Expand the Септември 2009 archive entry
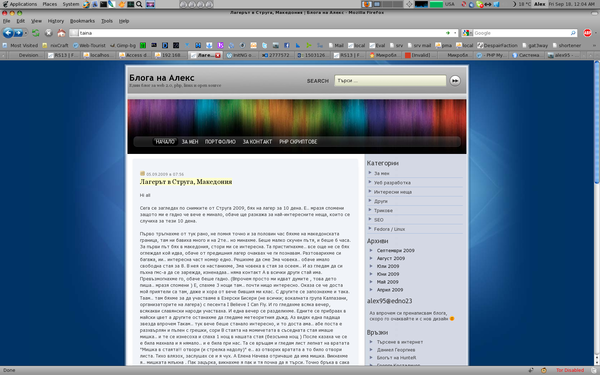 (396, 251)
